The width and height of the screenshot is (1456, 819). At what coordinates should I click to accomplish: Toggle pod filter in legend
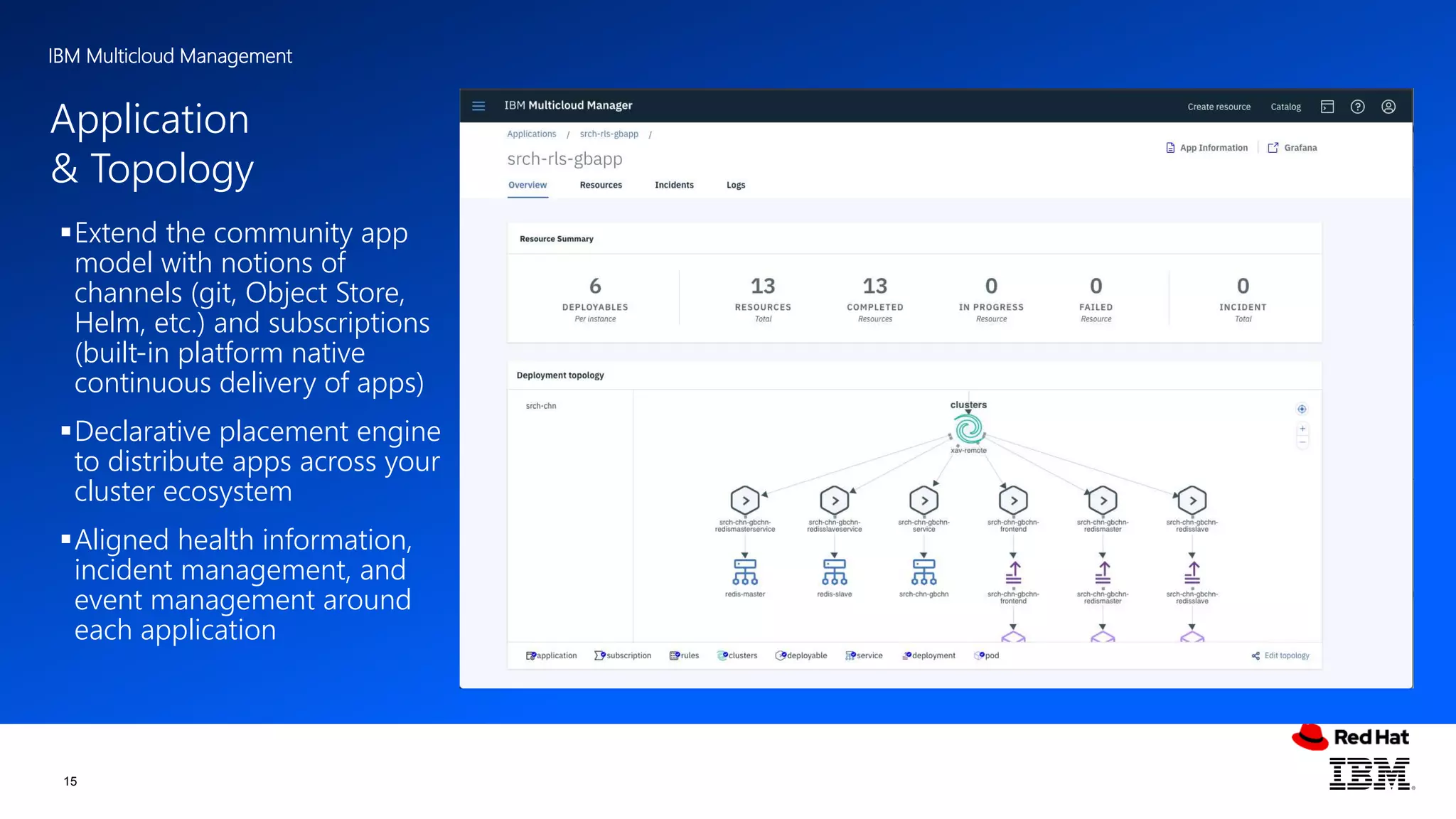tap(987, 655)
